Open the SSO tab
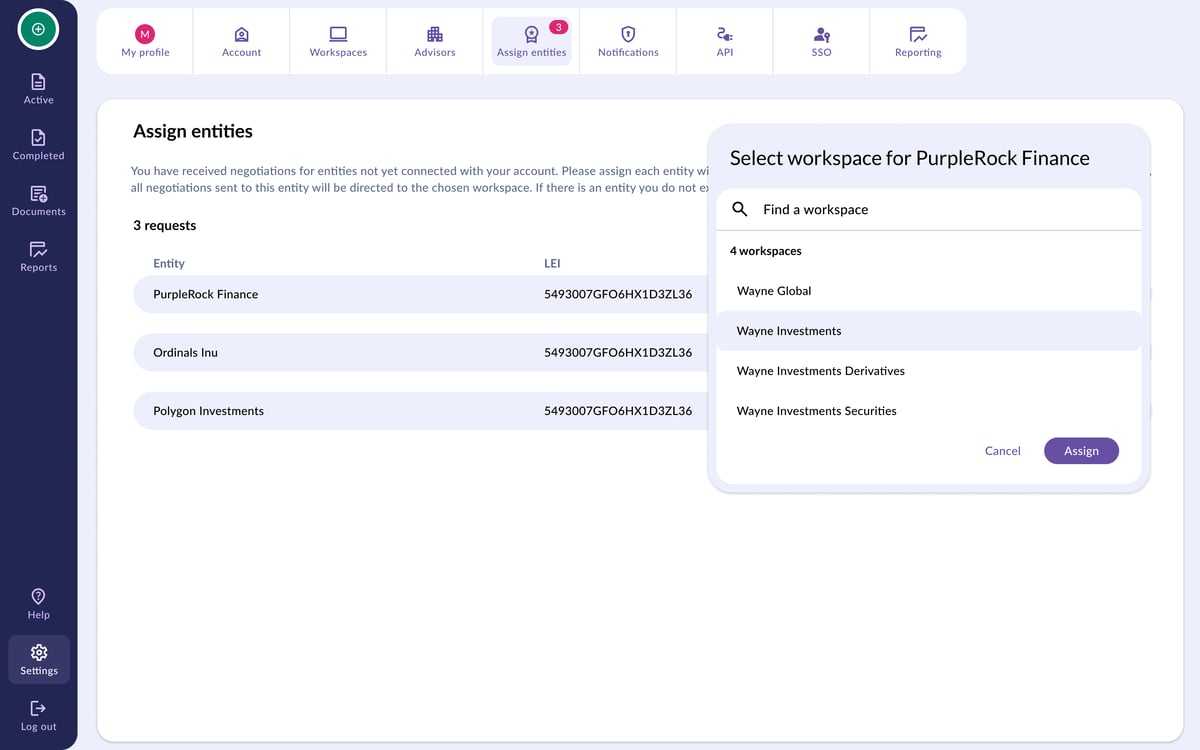 coord(822,42)
